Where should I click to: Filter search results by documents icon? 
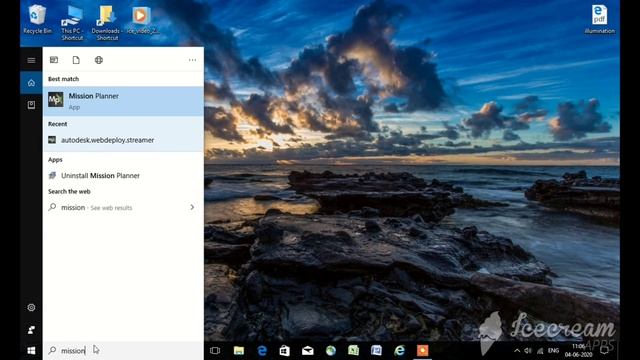click(76, 60)
